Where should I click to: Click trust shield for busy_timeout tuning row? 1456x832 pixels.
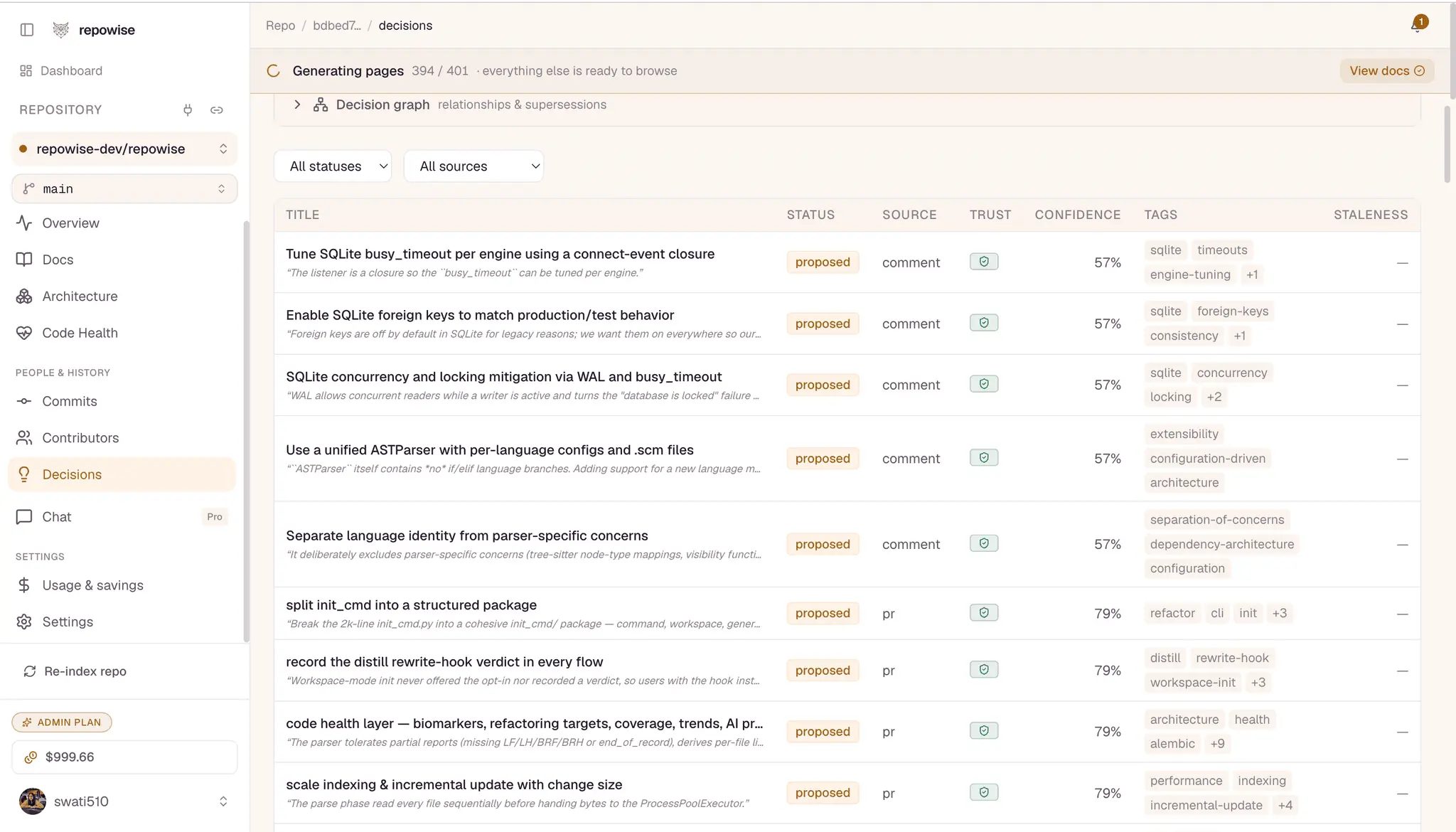pos(984,262)
